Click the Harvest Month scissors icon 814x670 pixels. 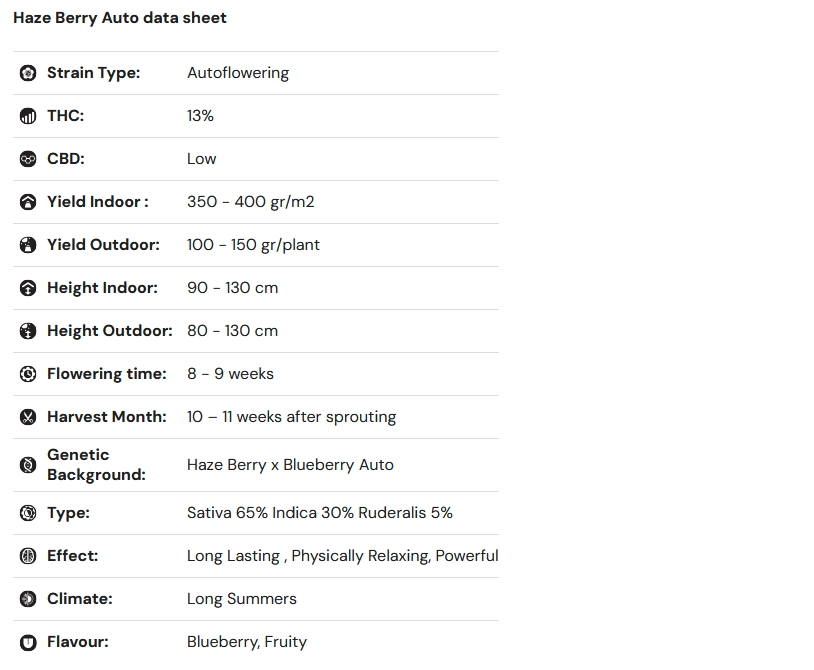pyautogui.click(x=28, y=417)
